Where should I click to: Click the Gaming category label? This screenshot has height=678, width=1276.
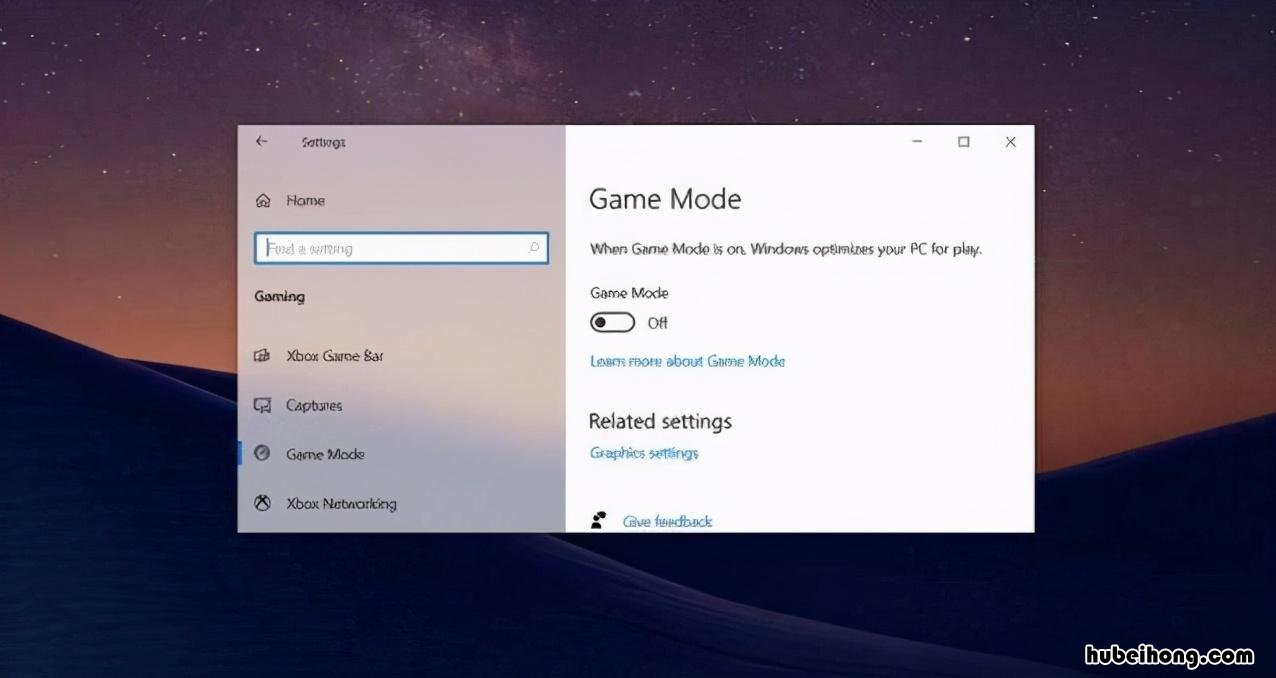pyautogui.click(x=280, y=297)
